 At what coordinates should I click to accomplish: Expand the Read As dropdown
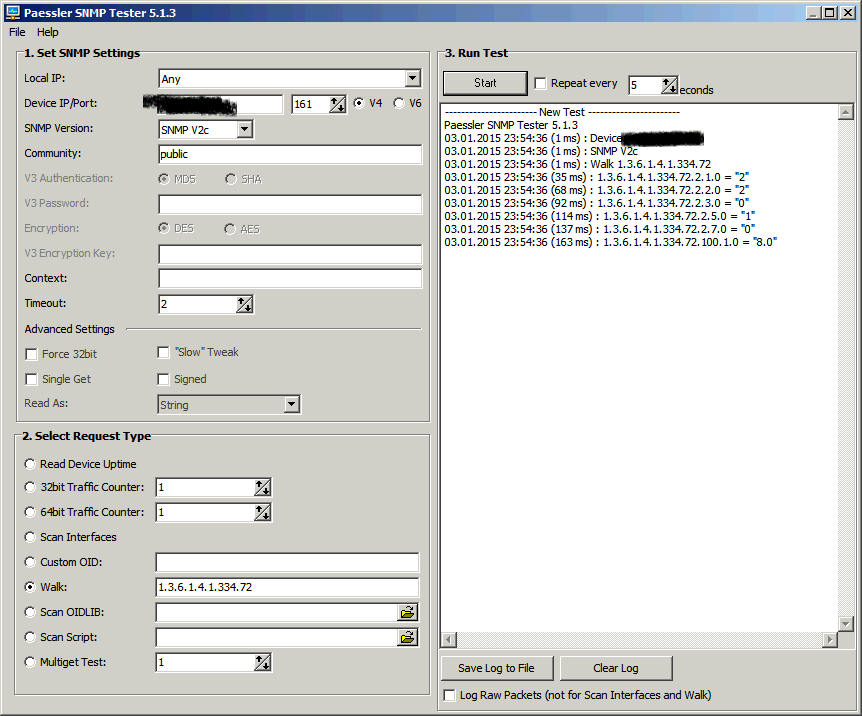coord(291,405)
